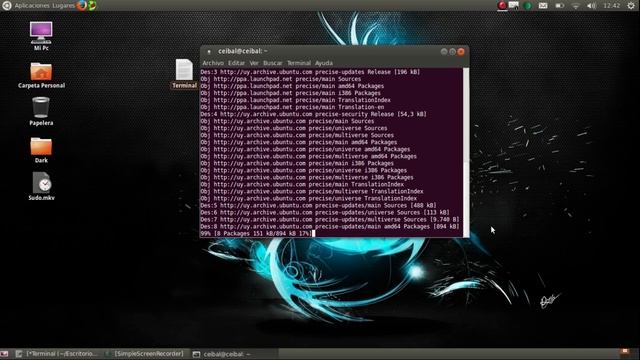Click the line 'Des:3 ... precise-updates Release [196 kB]'
Viewport: 640px width, 360px height.
[x=310, y=72]
